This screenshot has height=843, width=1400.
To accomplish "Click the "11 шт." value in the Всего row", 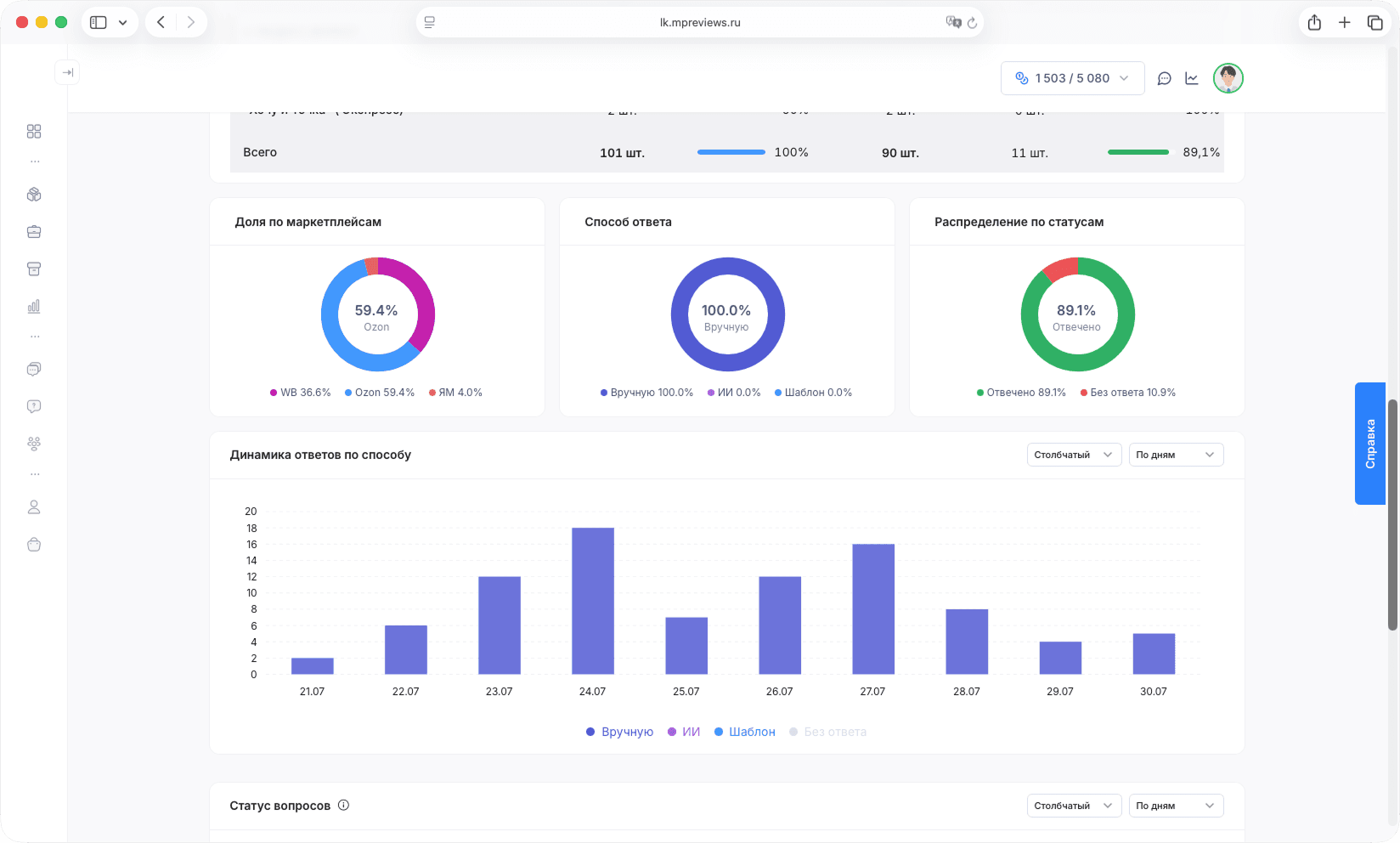I will point(1030,153).
